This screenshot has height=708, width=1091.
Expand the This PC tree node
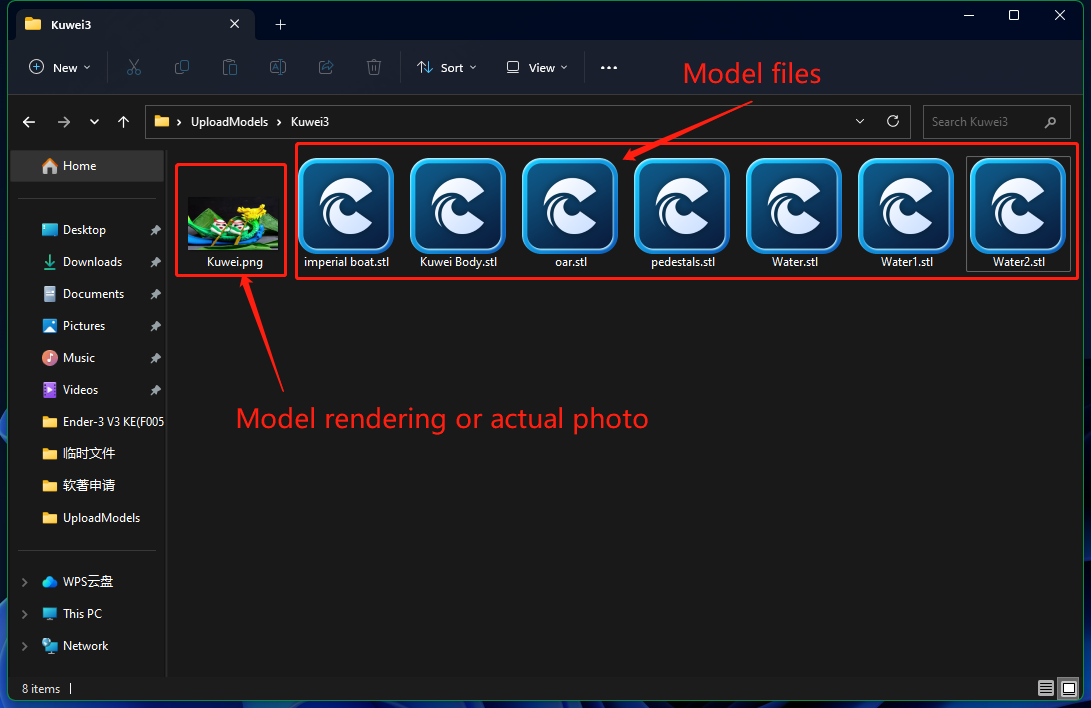(24, 614)
